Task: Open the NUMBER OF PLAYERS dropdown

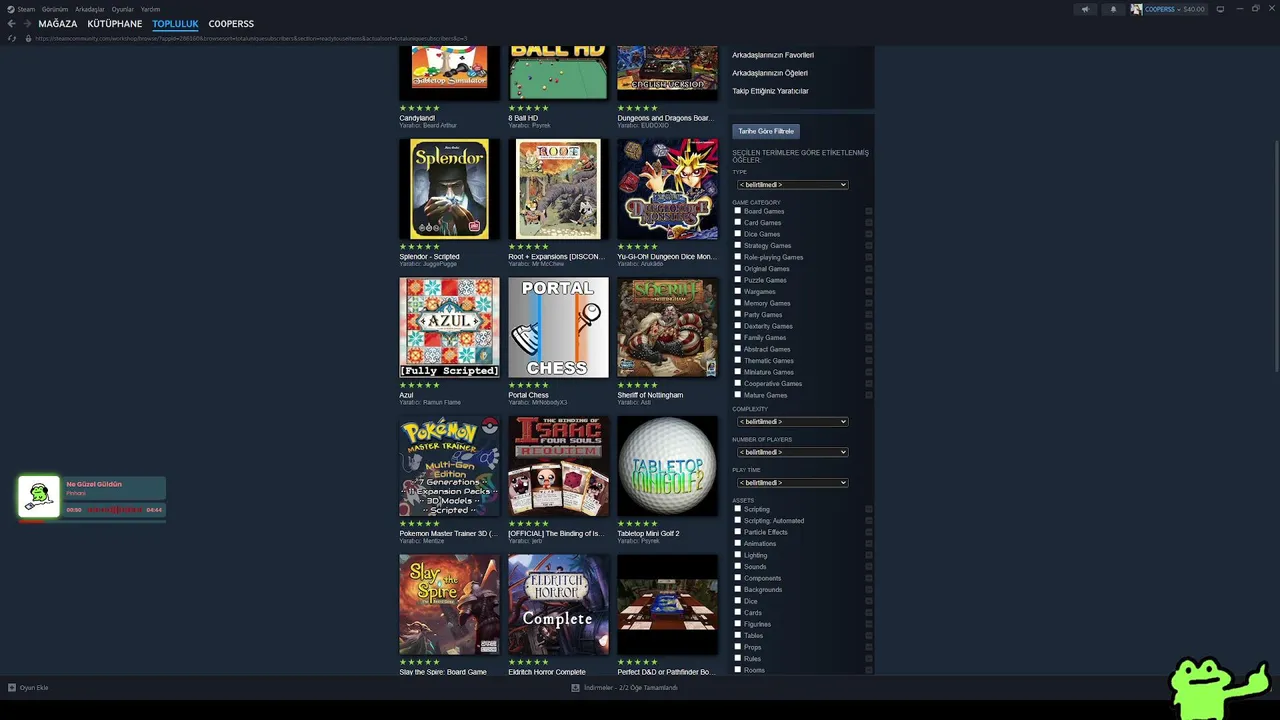Action: pos(792,452)
